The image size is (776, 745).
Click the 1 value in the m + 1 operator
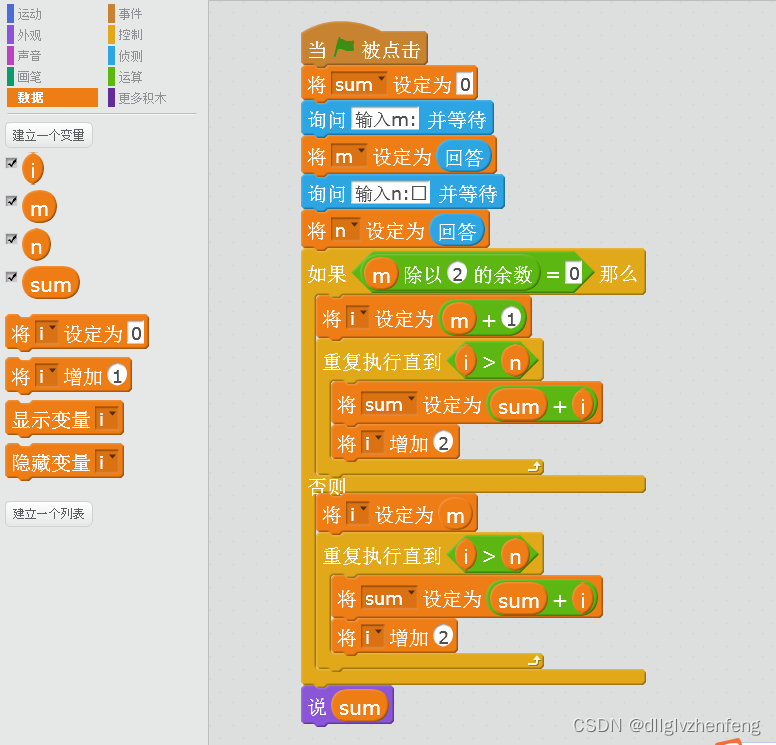coord(511,319)
